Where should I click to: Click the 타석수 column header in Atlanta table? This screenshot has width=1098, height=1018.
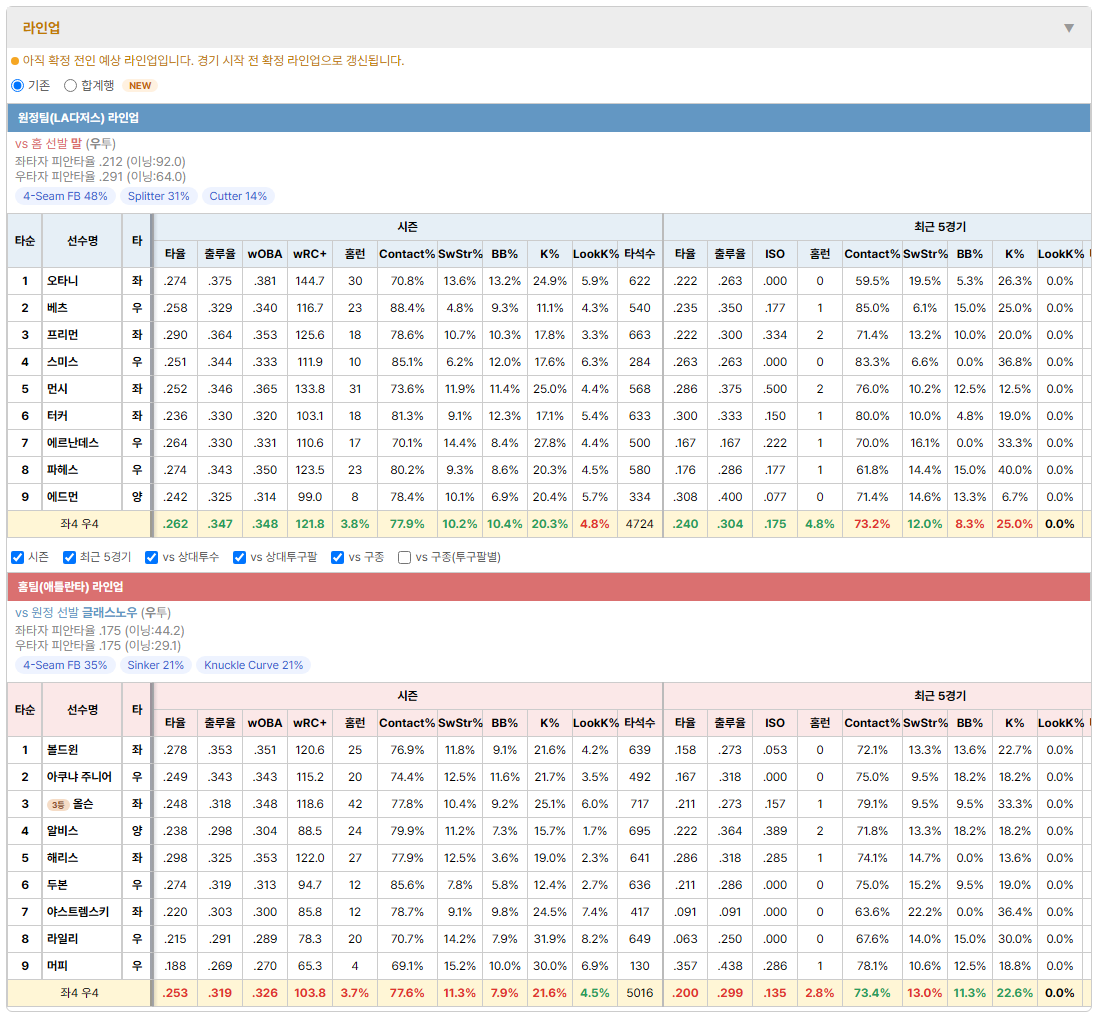click(x=640, y=723)
